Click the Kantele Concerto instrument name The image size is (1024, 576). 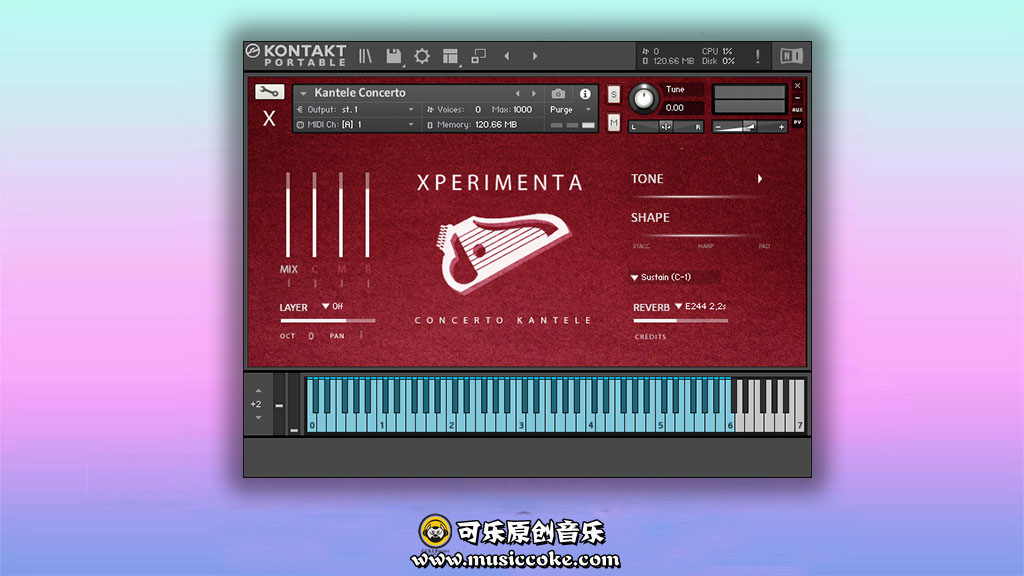360,93
